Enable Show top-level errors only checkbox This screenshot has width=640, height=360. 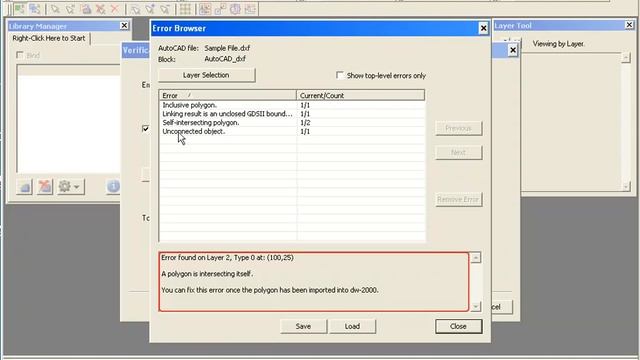[x=340, y=75]
